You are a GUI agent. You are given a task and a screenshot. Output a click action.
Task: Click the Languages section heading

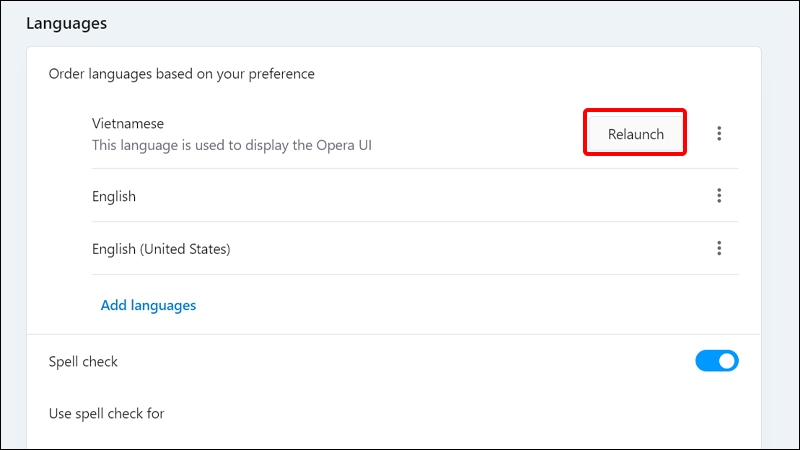tap(66, 22)
